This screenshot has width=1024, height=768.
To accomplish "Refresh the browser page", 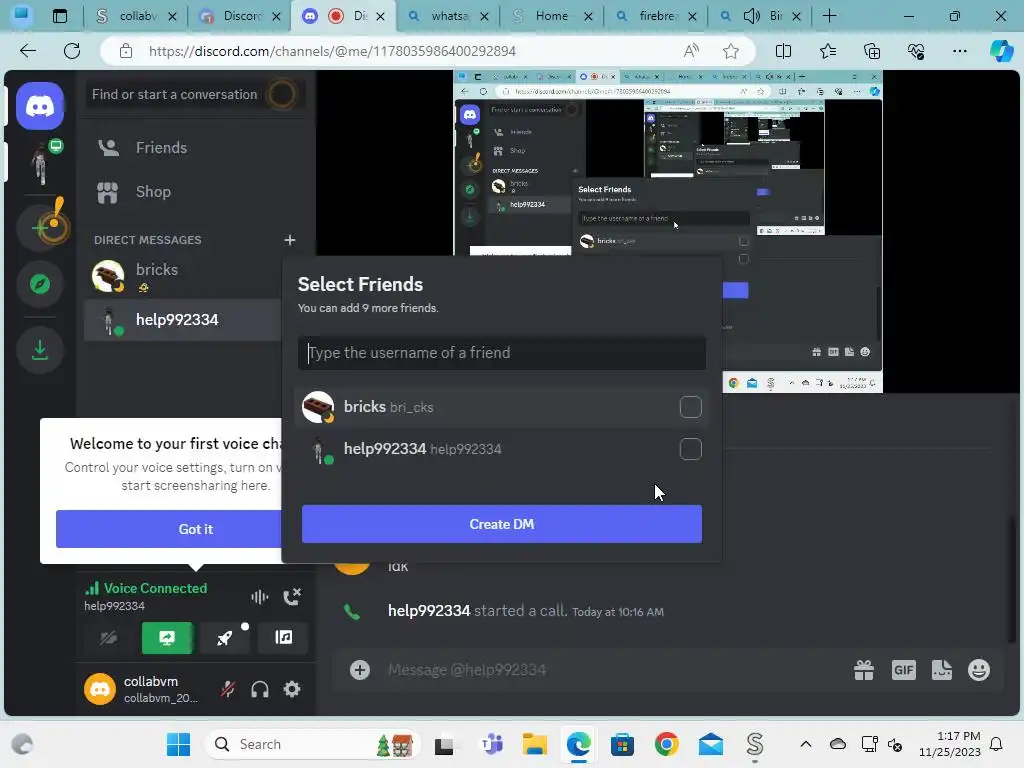I will [x=72, y=51].
